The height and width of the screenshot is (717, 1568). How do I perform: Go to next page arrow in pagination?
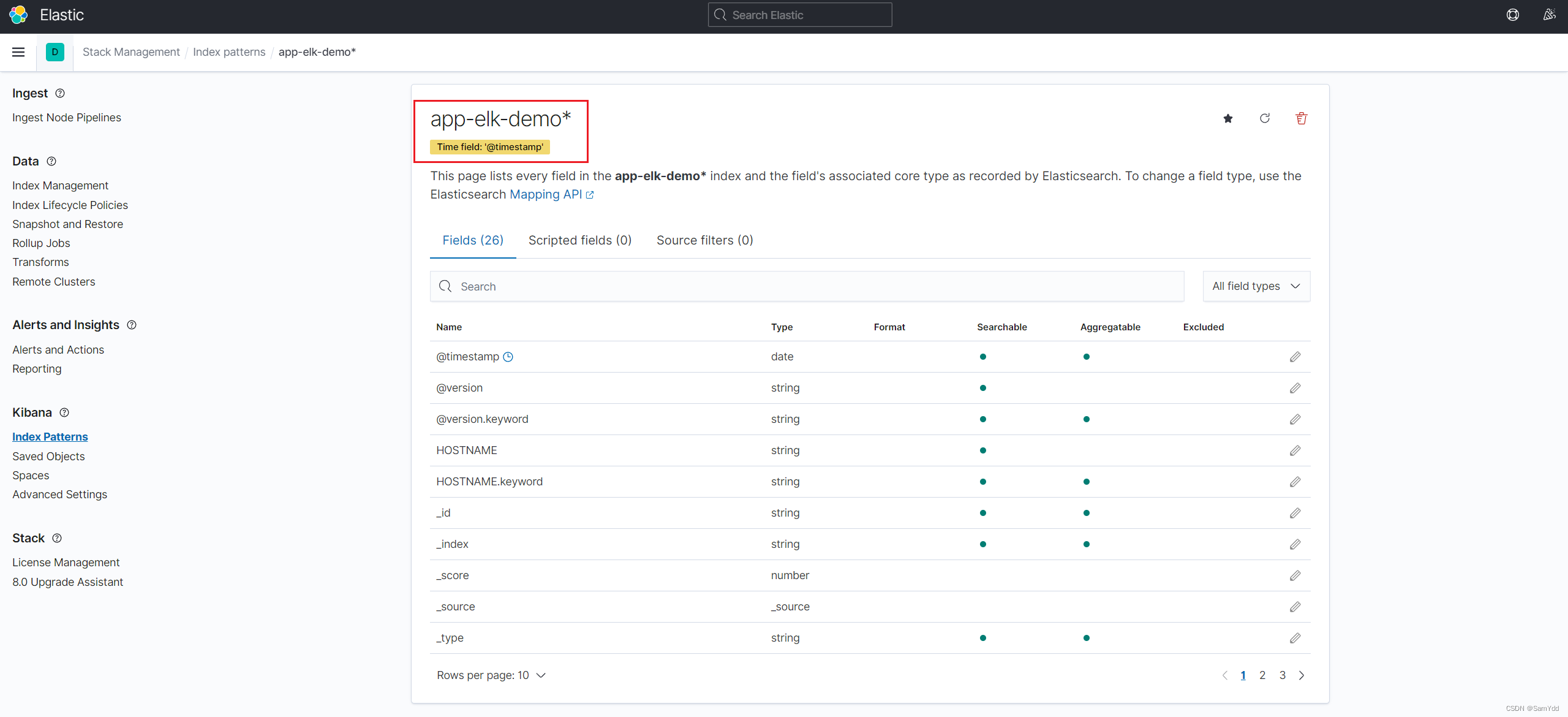click(x=1302, y=675)
